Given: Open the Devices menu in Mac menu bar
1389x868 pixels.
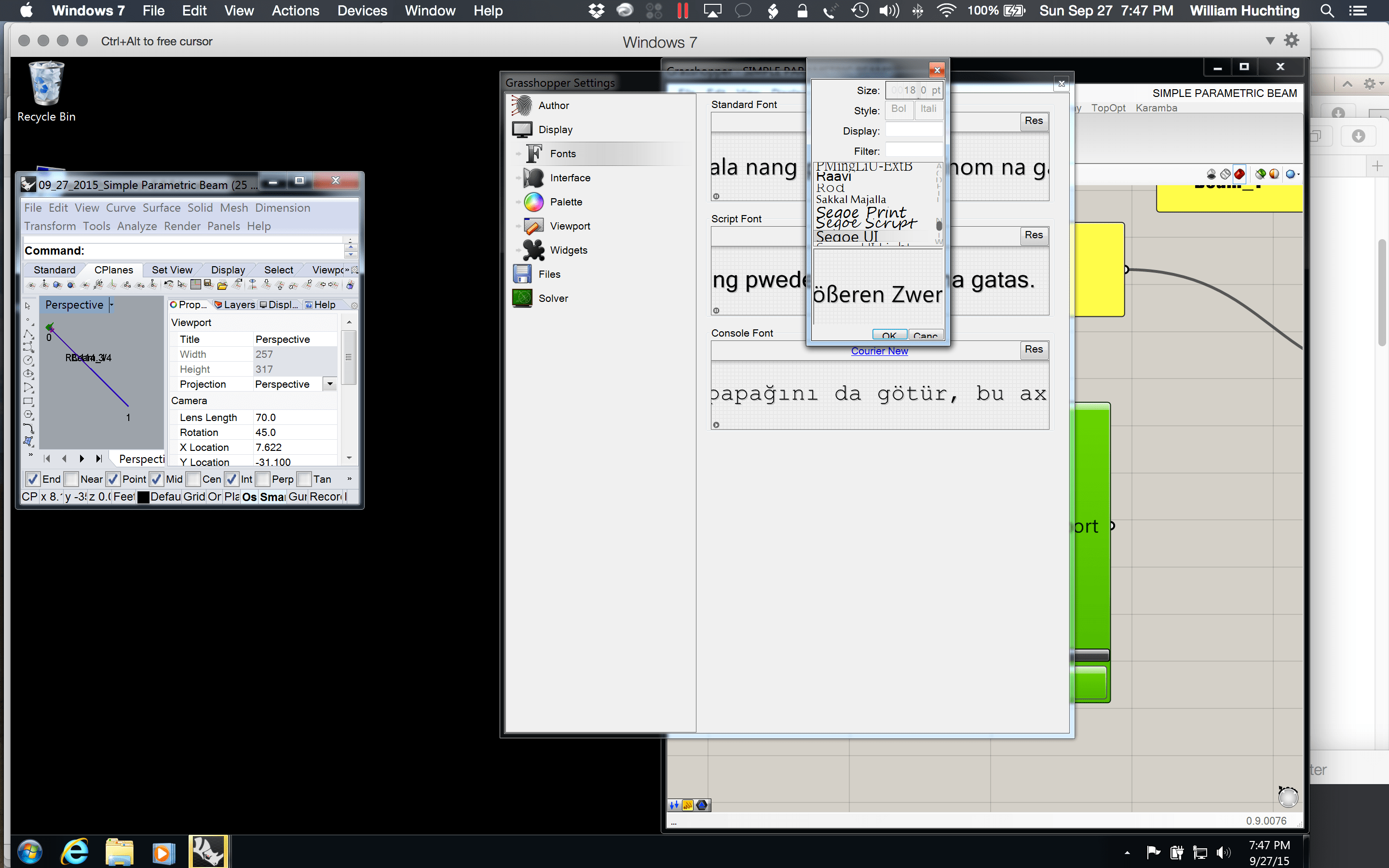Looking at the screenshot, I should click(x=362, y=10).
